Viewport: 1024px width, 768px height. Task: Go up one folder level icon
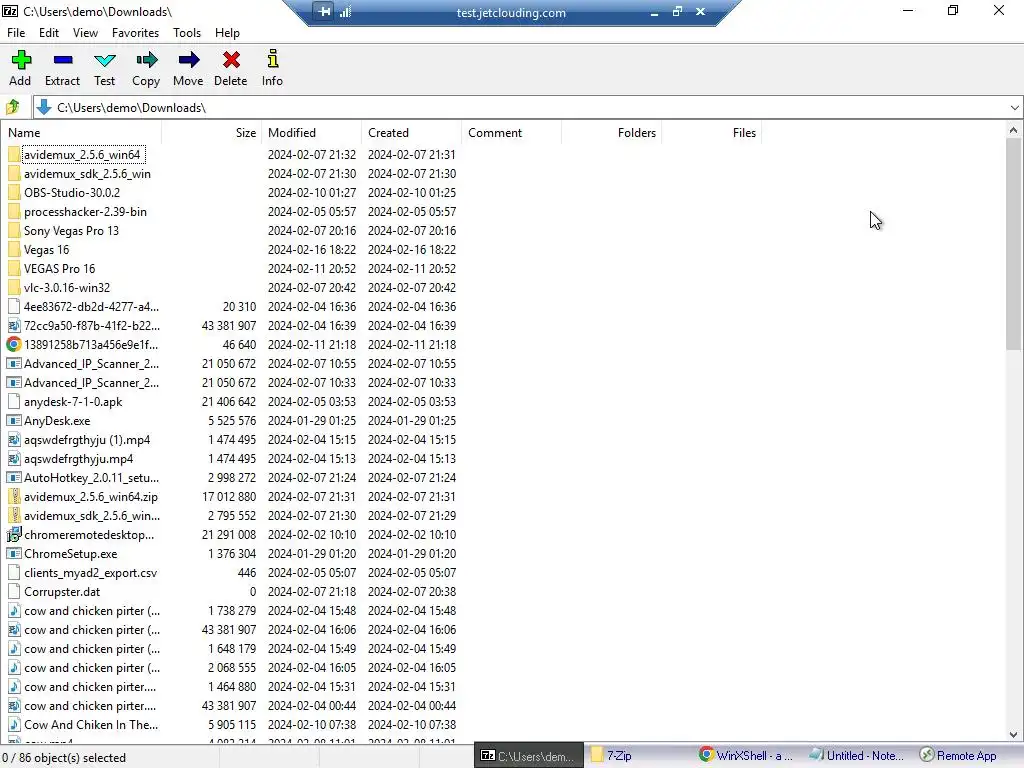click(13, 107)
